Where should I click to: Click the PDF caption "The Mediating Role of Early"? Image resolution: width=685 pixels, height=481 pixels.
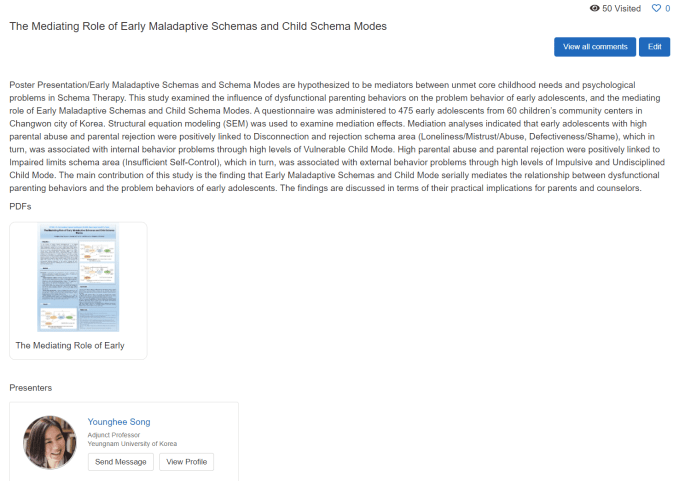click(x=70, y=345)
